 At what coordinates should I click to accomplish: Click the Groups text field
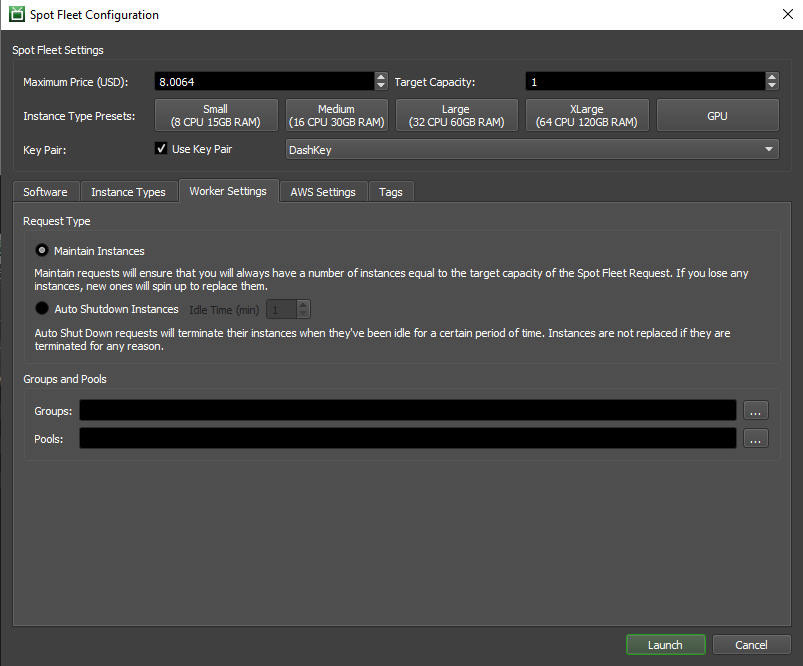coord(408,410)
